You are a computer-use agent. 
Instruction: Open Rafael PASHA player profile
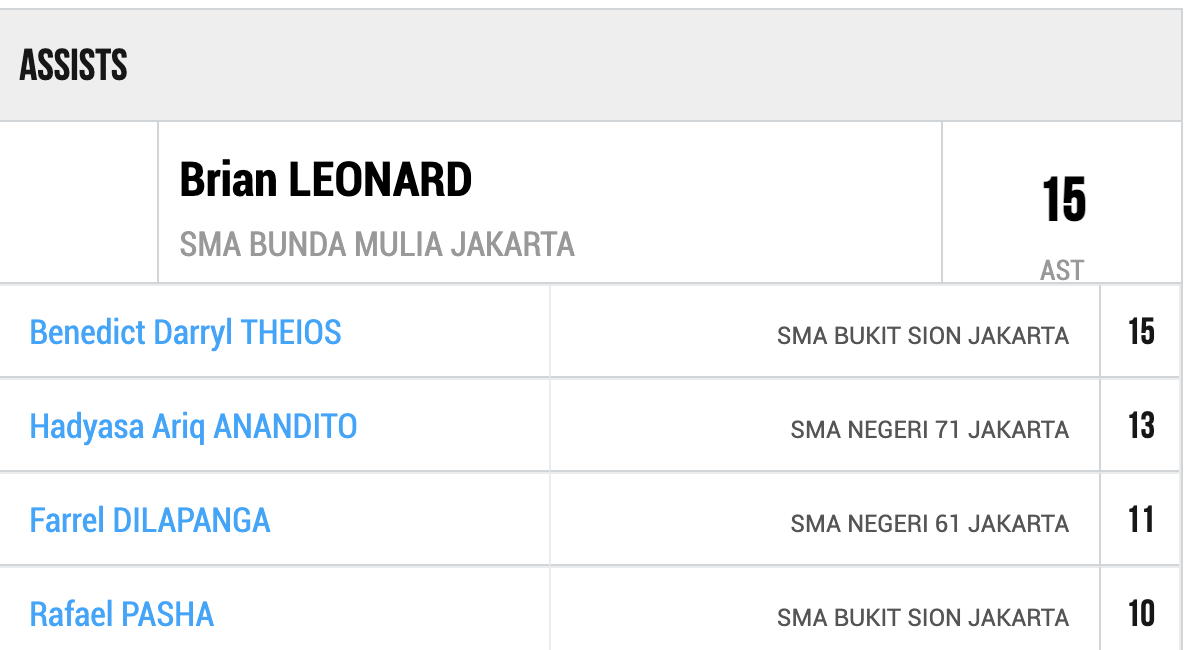pyautogui.click(x=122, y=615)
